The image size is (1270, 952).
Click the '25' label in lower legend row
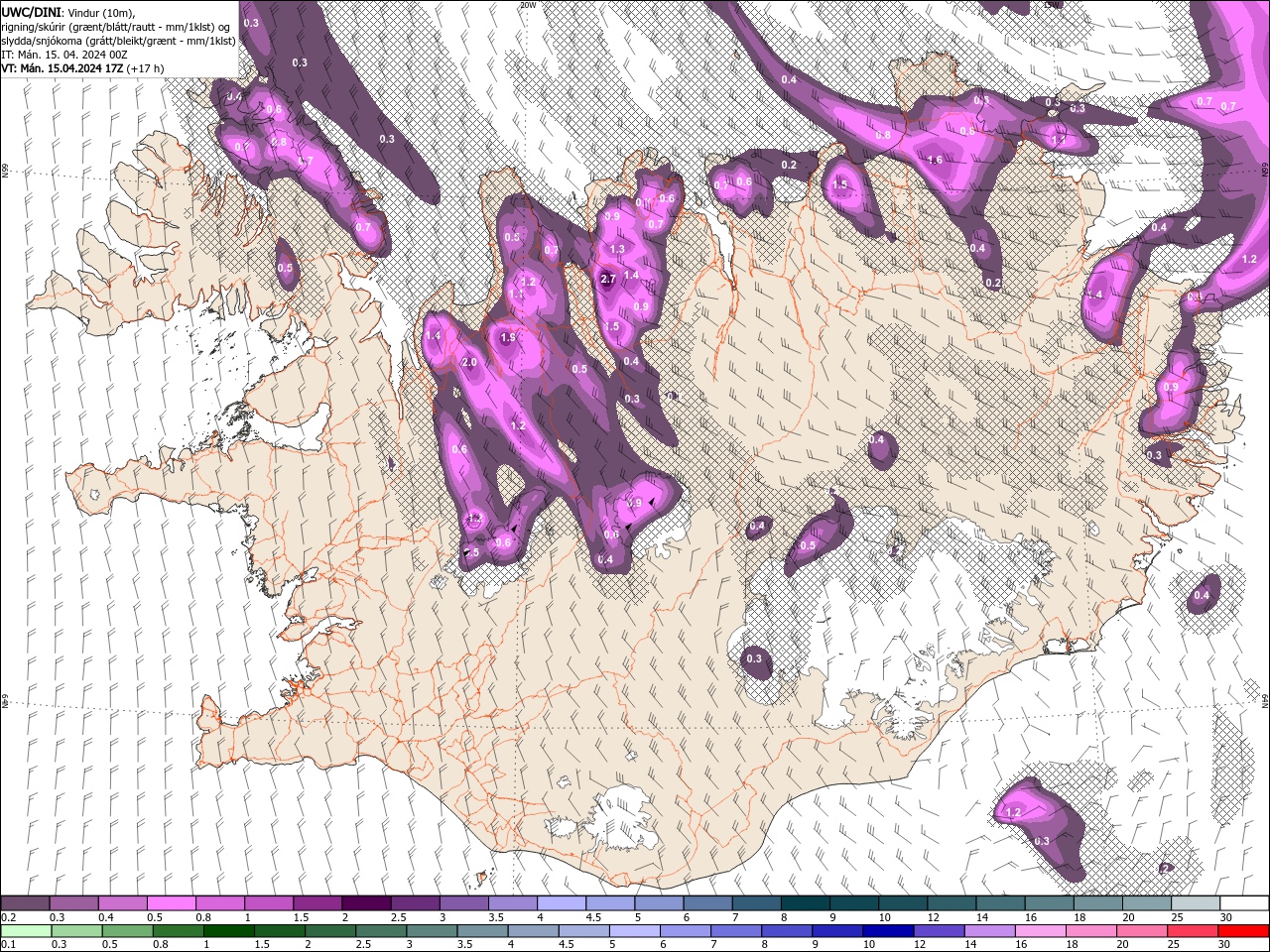click(1176, 944)
